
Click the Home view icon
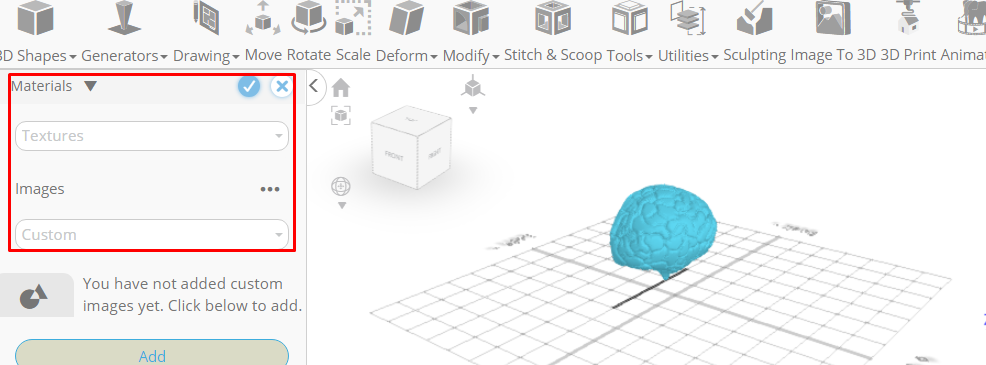point(341,87)
